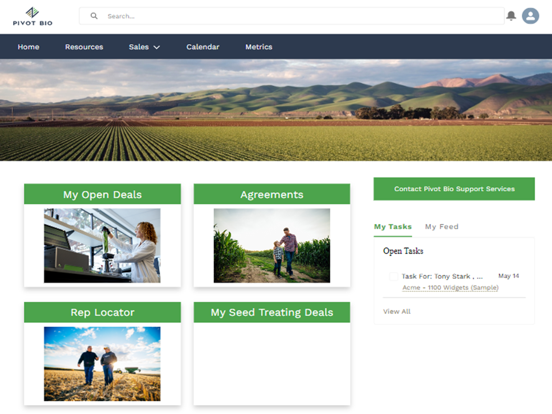Image resolution: width=552 pixels, height=414 pixels.
Task: Check the Tony Stark task checkbox
Action: pyautogui.click(x=393, y=276)
